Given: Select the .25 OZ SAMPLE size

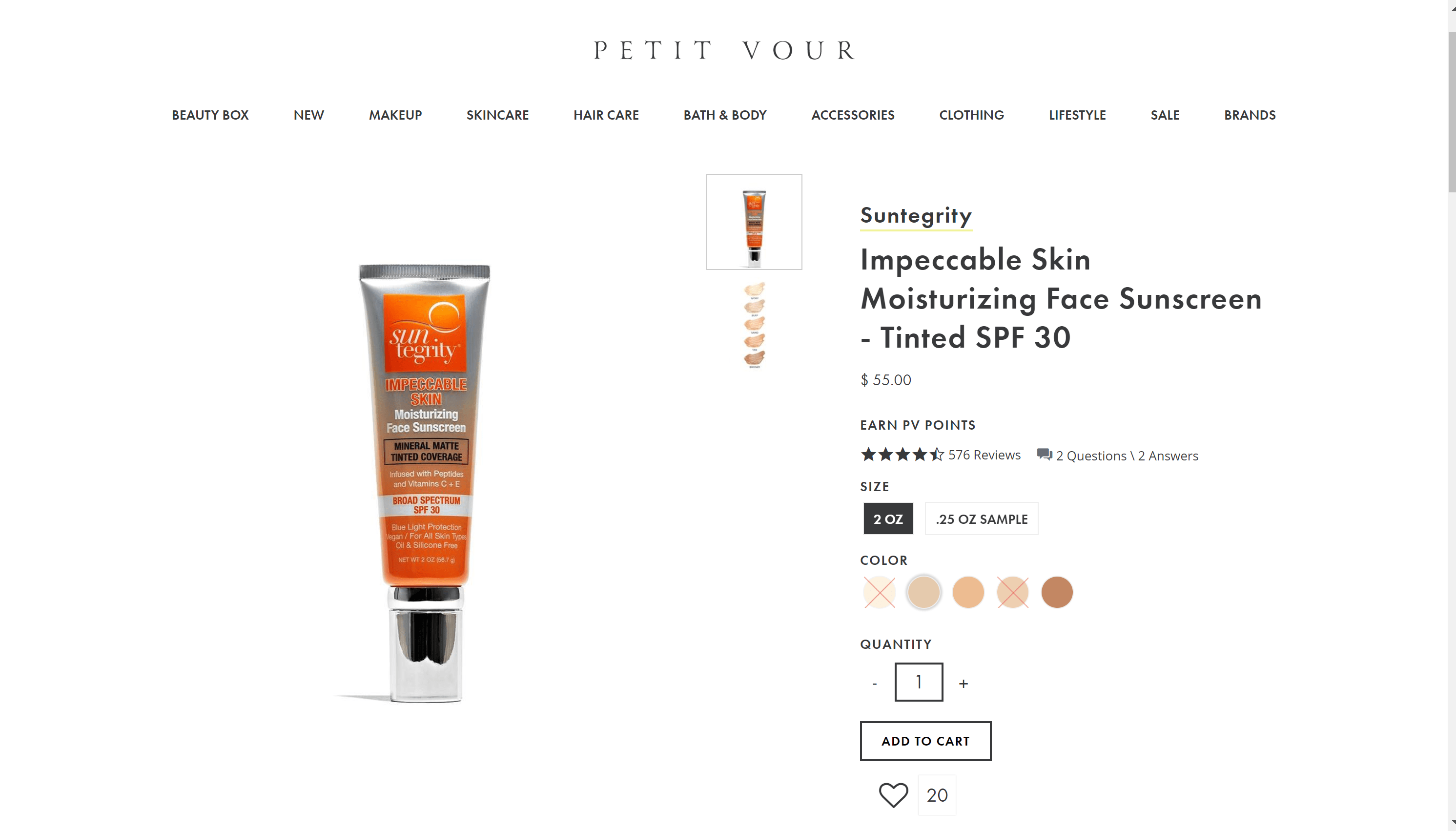Looking at the screenshot, I should coord(981,519).
